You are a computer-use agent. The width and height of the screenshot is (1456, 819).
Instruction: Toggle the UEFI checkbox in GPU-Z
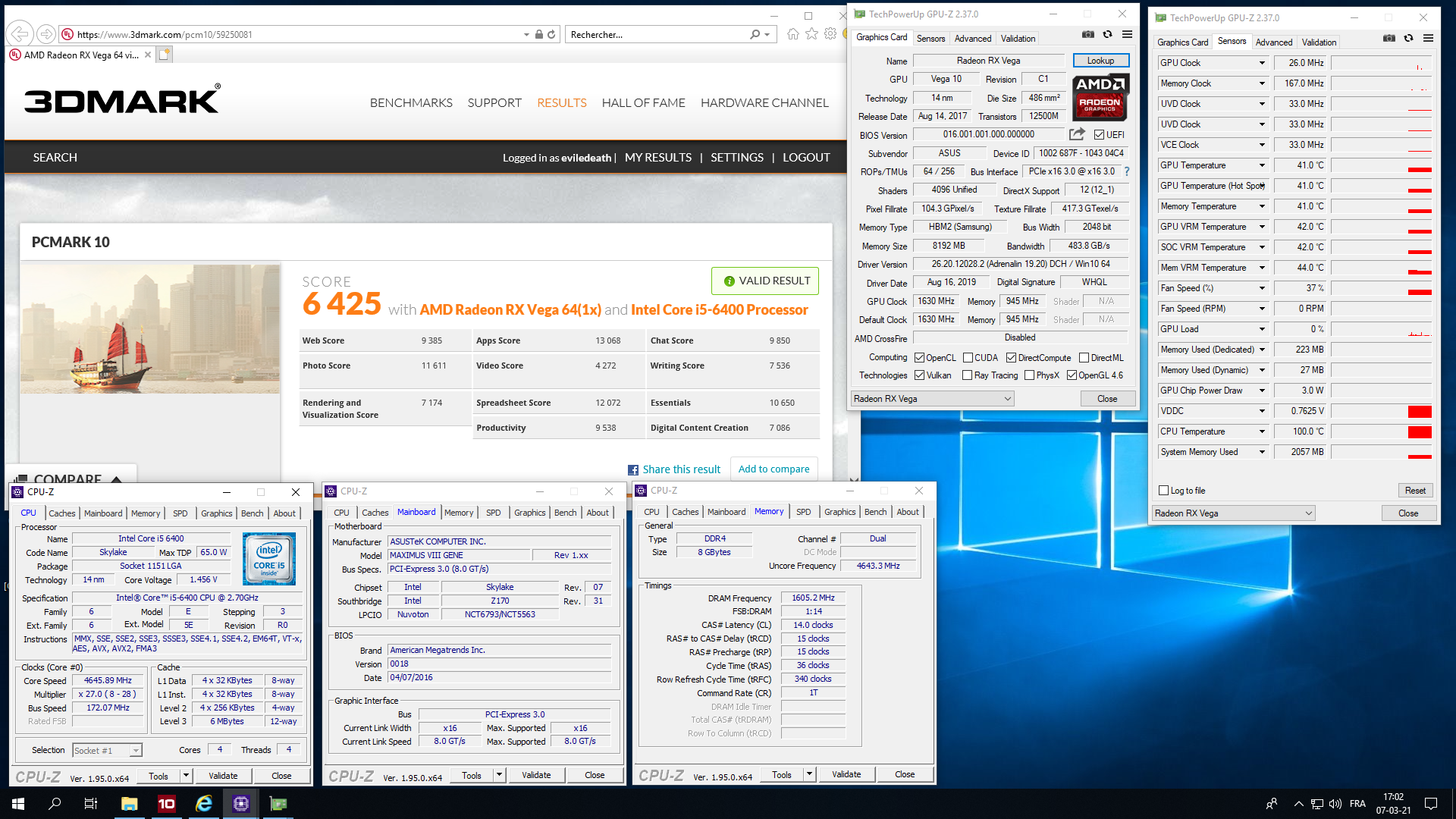1099,135
